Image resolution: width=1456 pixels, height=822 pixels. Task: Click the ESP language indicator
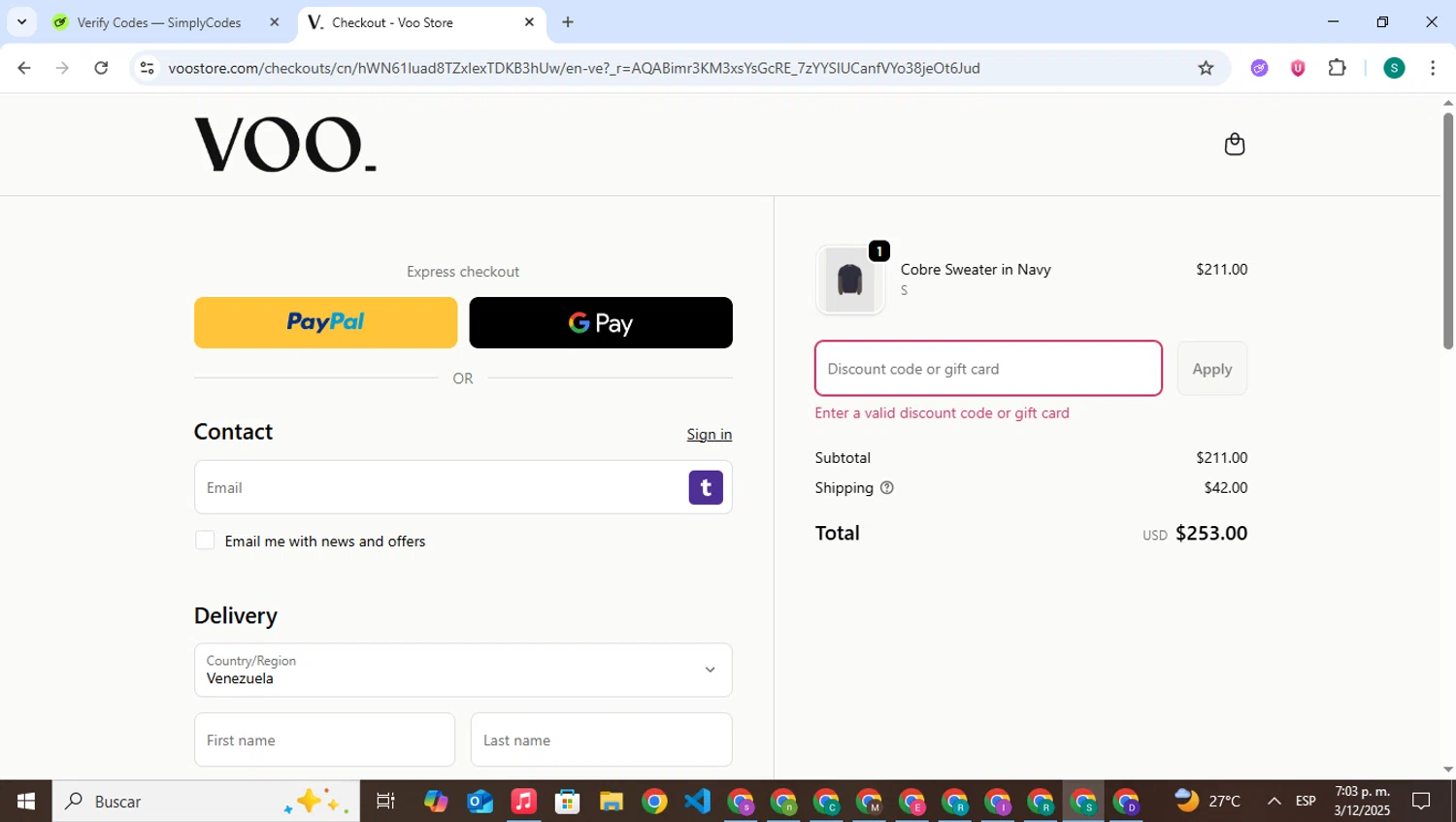tap(1306, 802)
